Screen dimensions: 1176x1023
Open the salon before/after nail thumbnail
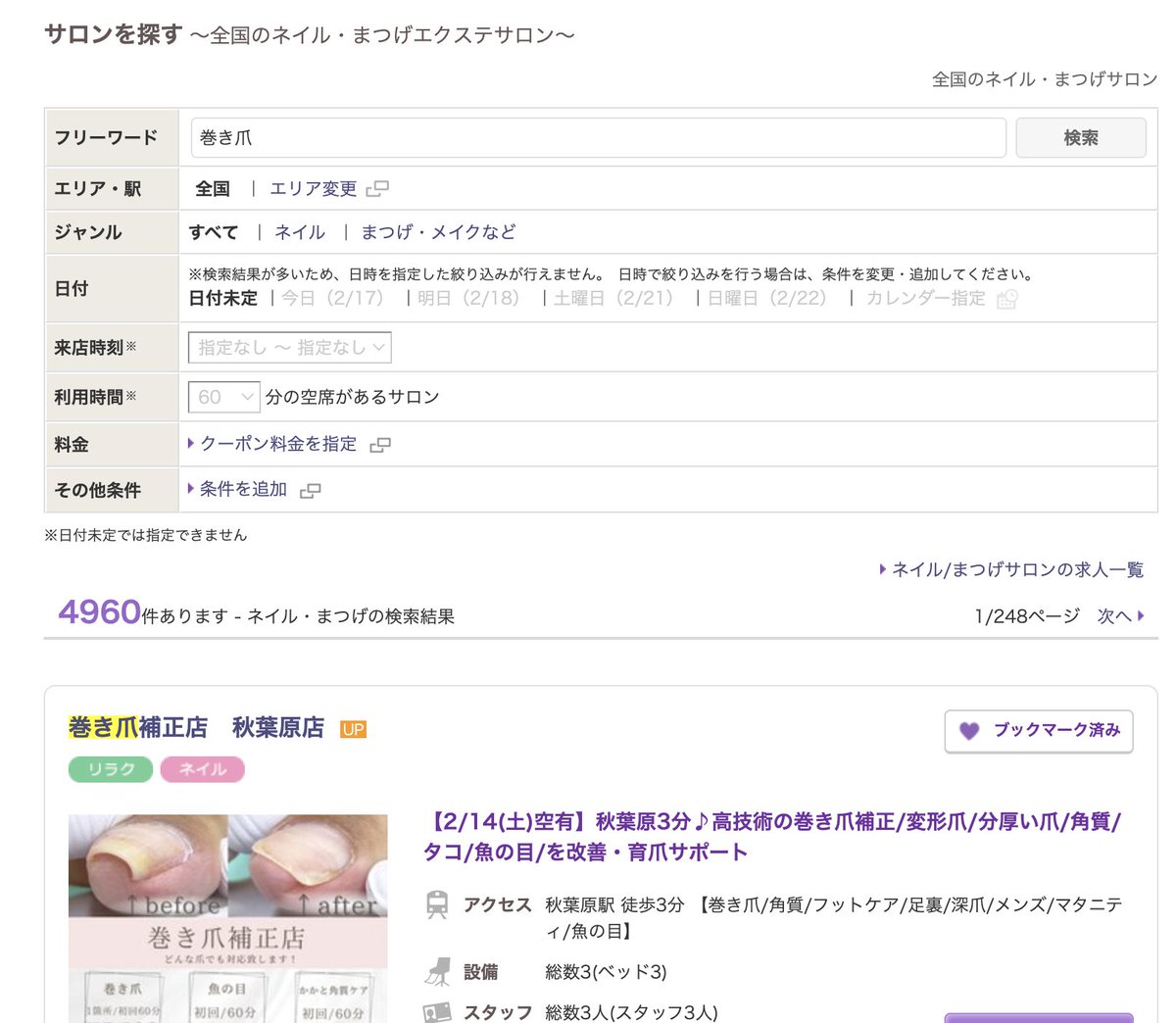pyautogui.click(x=227, y=918)
